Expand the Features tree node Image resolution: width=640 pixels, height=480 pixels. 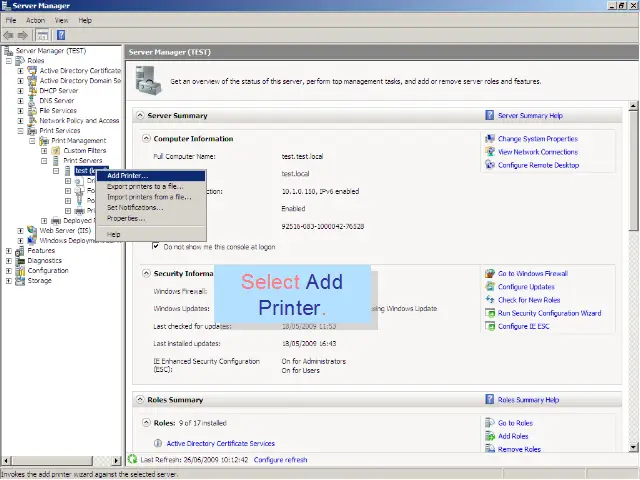click(8, 251)
